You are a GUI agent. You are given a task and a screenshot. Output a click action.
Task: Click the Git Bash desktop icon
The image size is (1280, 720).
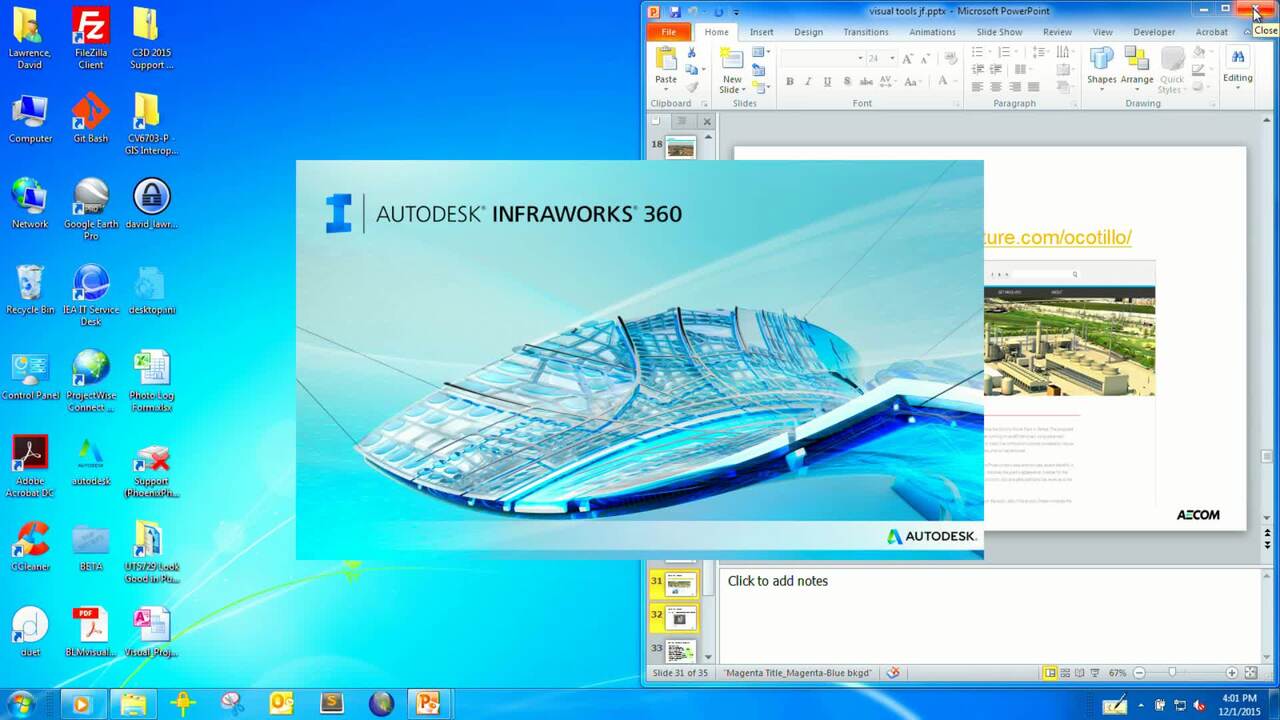click(91, 120)
